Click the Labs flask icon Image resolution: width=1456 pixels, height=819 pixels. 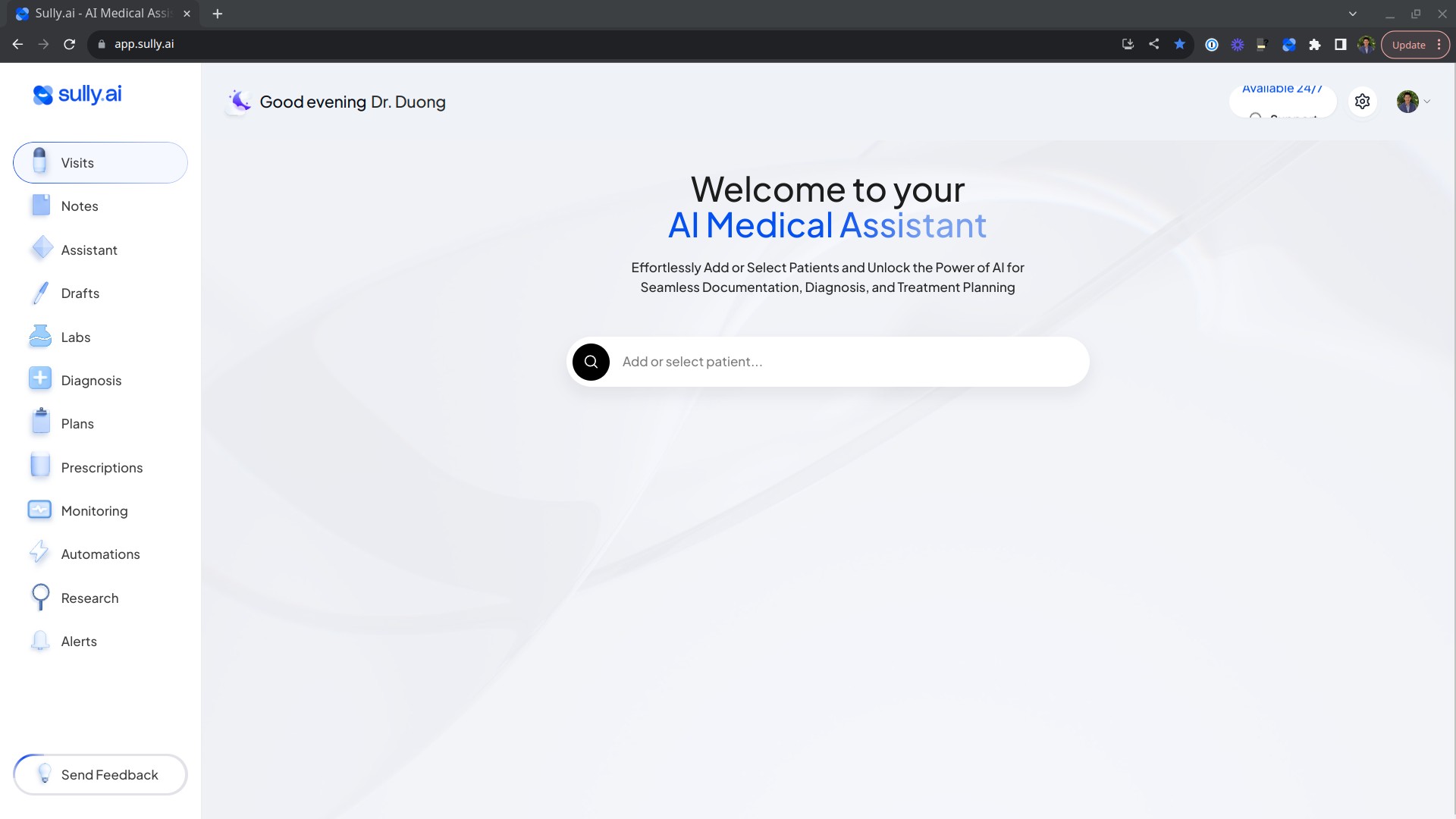click(40, 337)
